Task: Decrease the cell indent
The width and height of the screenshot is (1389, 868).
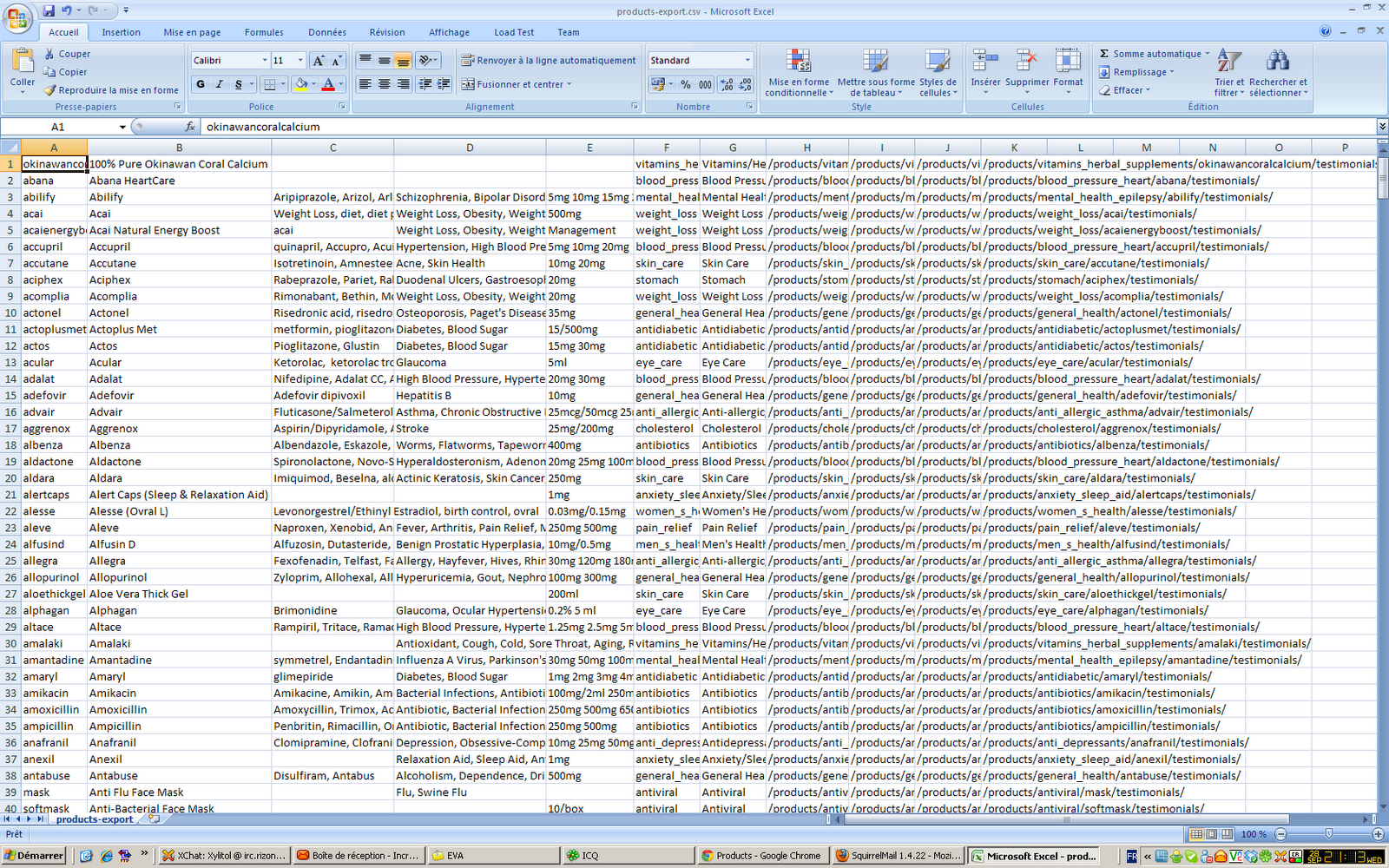Action: [425, 84]
